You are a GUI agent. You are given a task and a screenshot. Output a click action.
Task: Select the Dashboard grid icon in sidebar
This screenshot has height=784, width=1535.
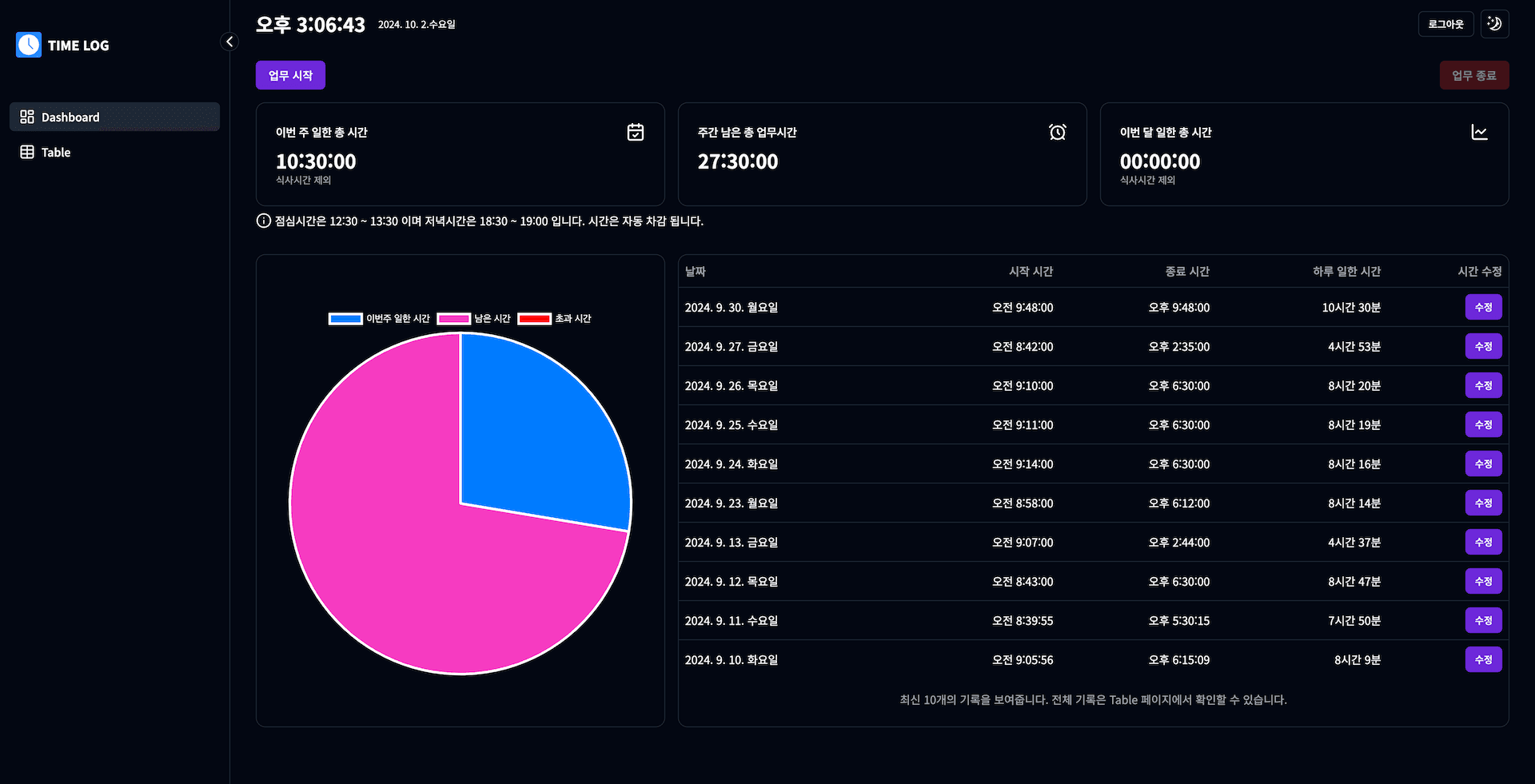click(26, 117)
